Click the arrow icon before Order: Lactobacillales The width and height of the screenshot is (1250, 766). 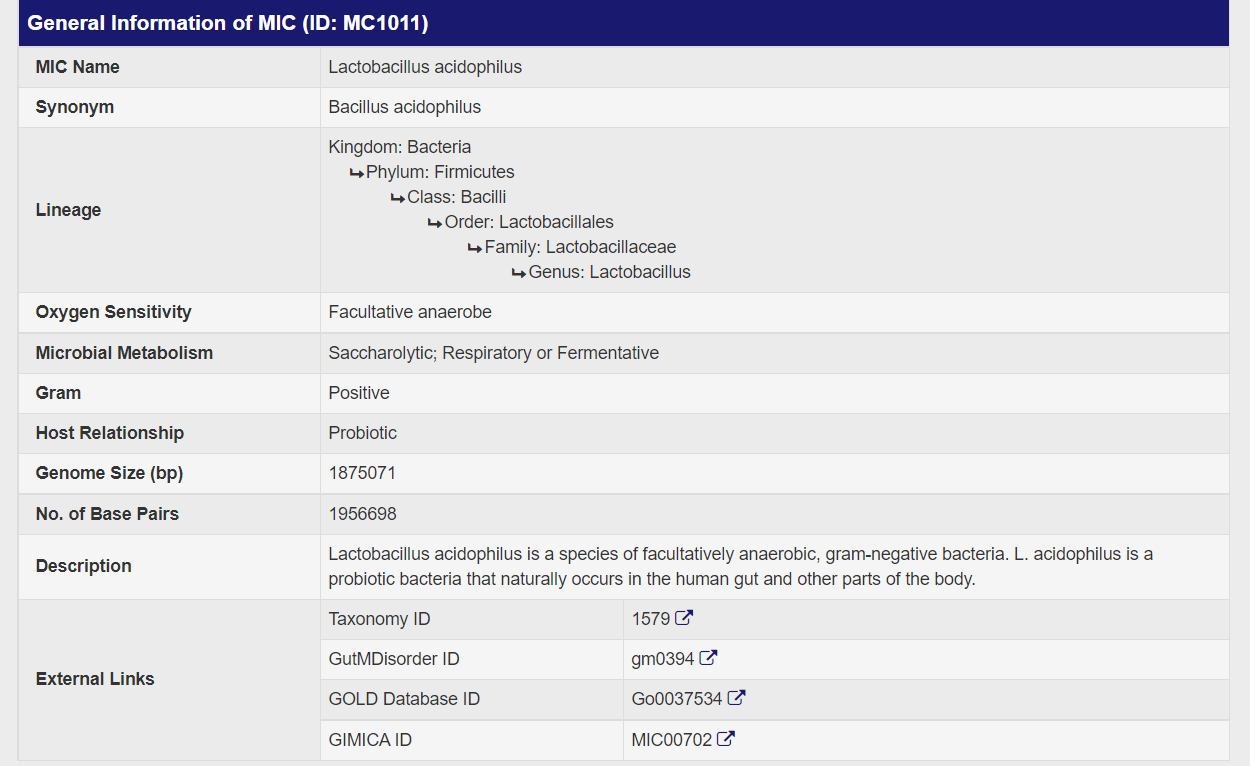(435, 223)
